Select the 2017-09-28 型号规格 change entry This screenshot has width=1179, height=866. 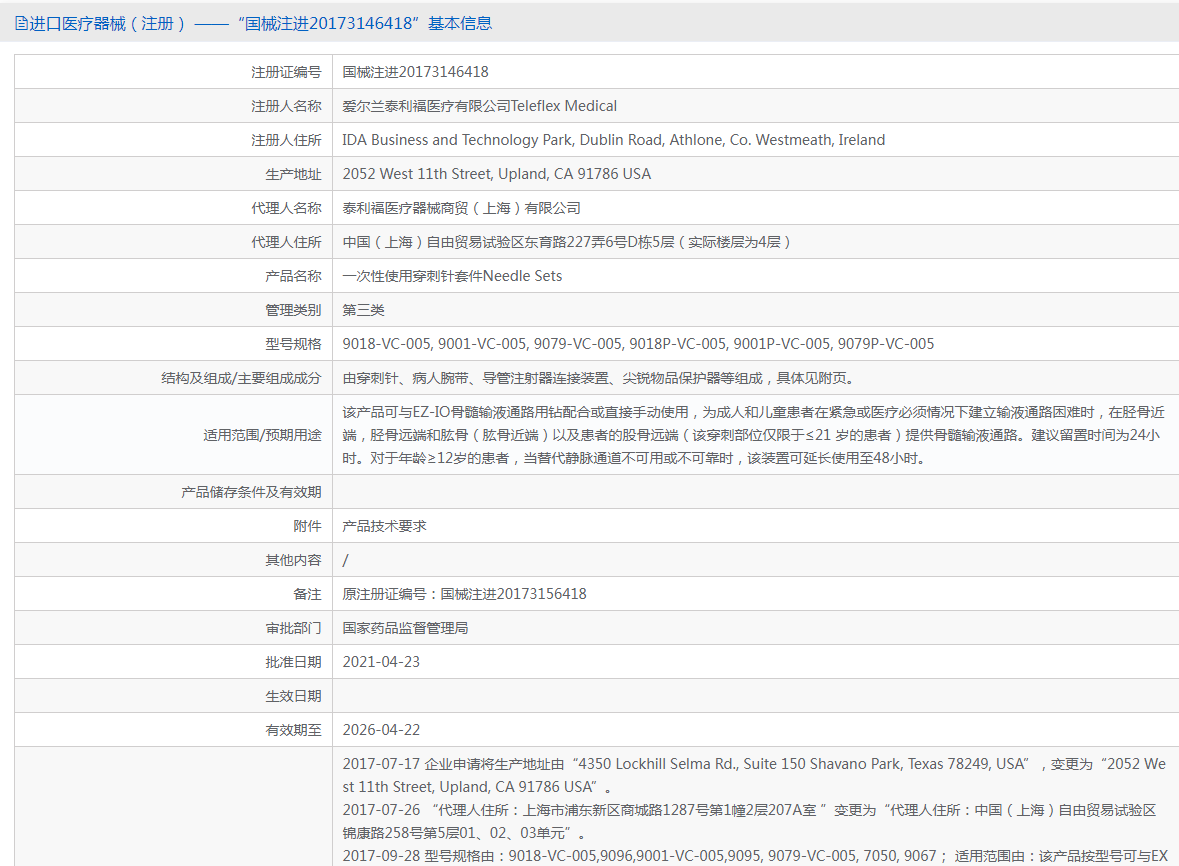coord(755,855)
